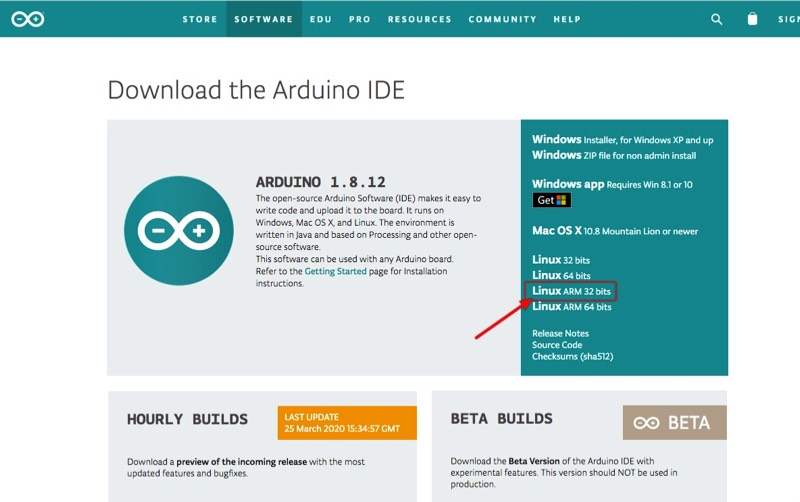Click the BETA infinity badge
The height and width of the screenshot is (502, 800).
[x=674, y=423]
